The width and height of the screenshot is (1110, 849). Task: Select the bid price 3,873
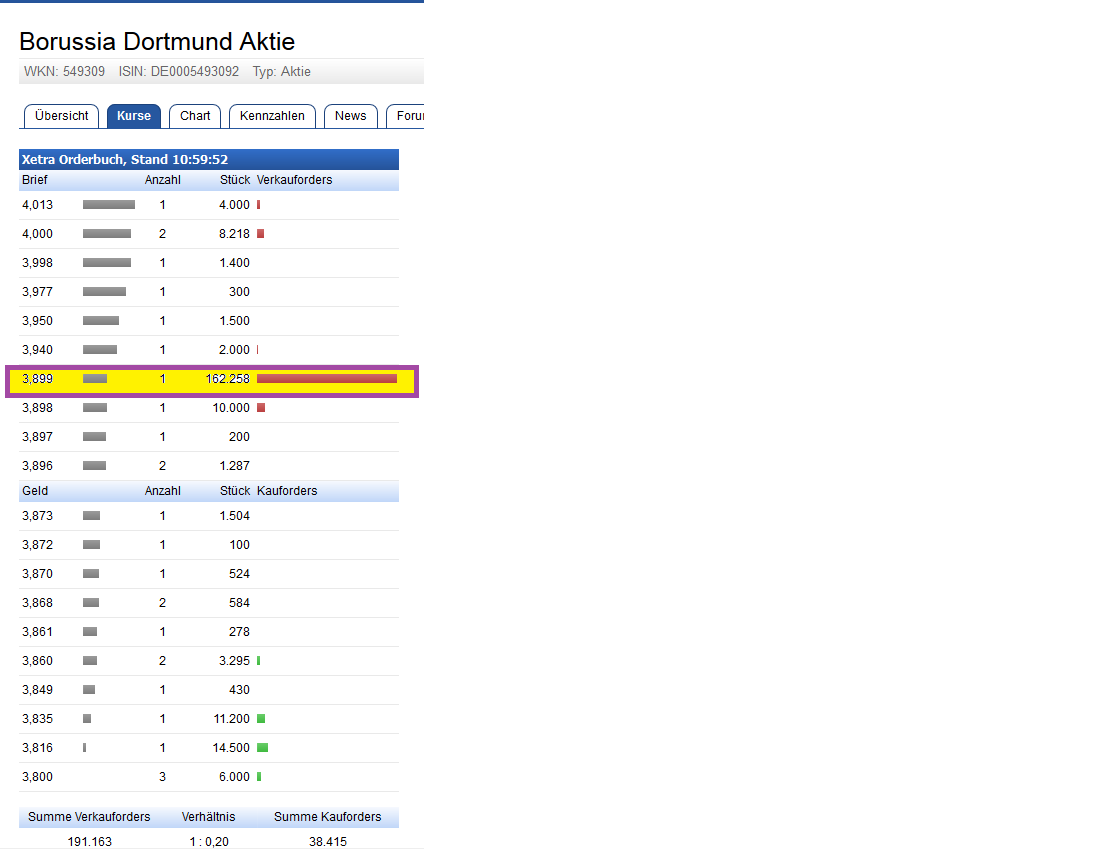click(38, 516)
